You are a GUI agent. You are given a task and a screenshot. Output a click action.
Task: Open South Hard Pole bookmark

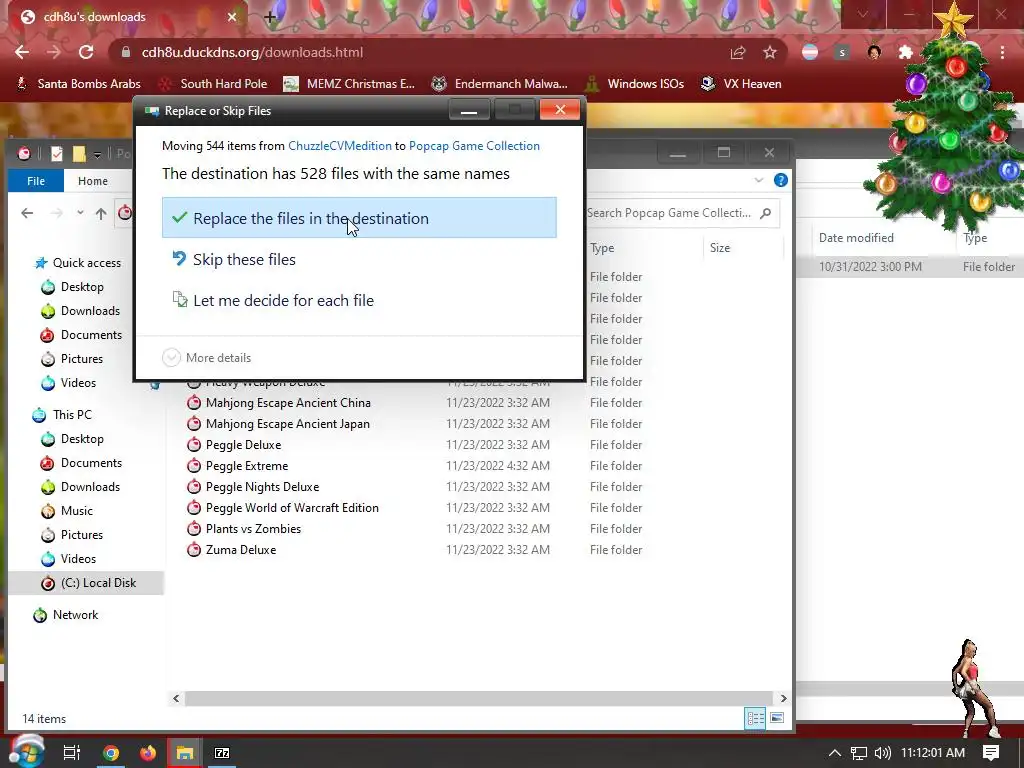[214, 84]
